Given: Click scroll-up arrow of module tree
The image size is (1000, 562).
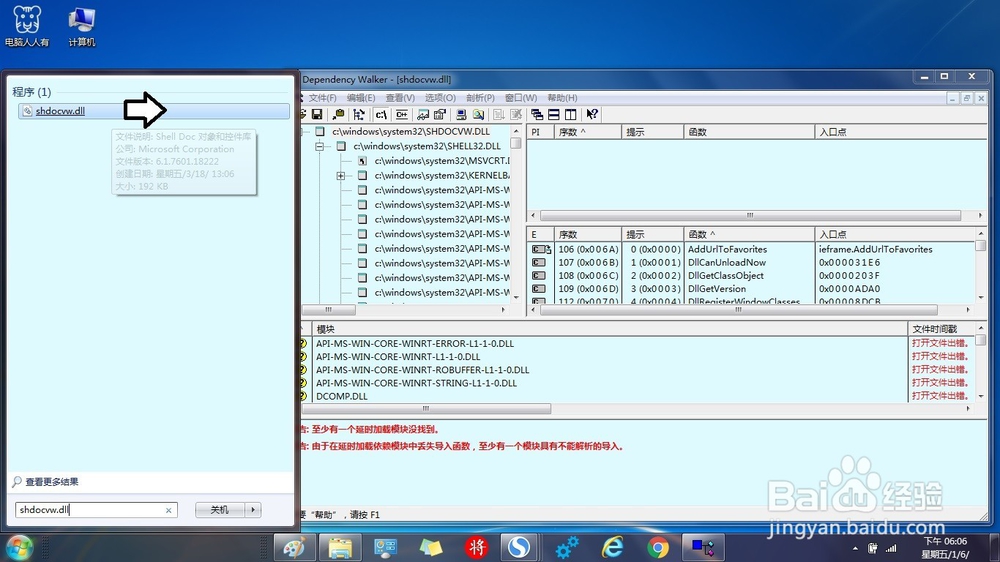Looking at the screenshot, I should click(516, 131).
